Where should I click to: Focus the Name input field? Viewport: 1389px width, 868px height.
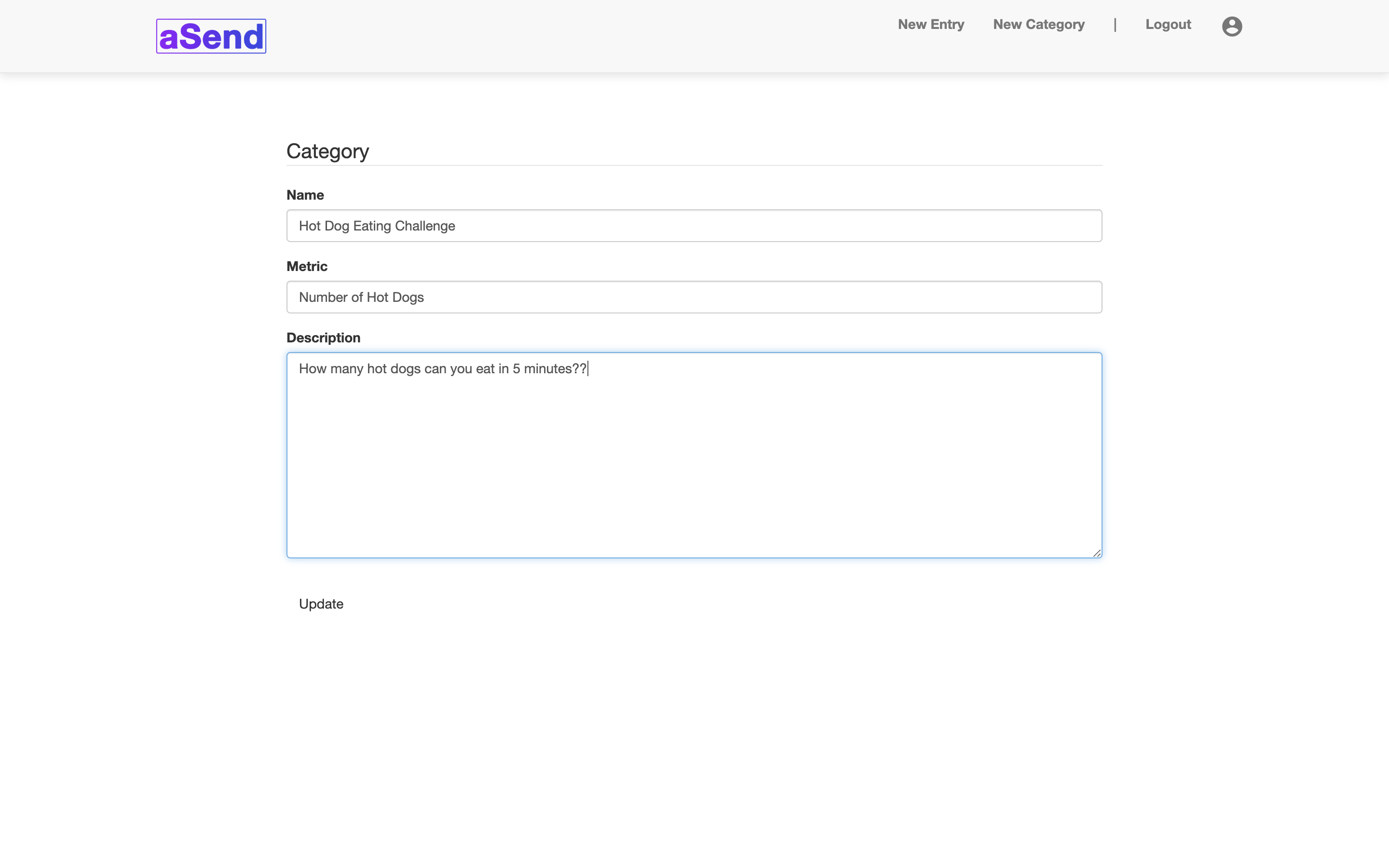click(694, 226)
